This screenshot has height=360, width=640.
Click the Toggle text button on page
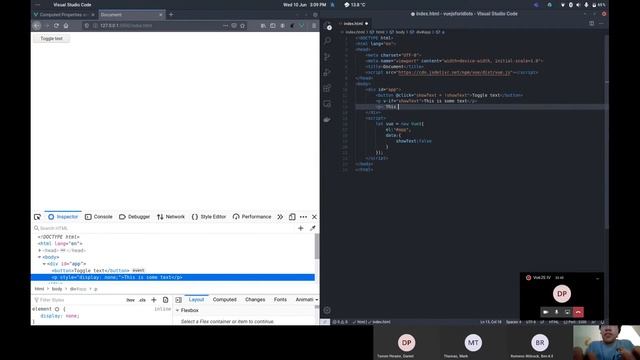coord(51,38)
